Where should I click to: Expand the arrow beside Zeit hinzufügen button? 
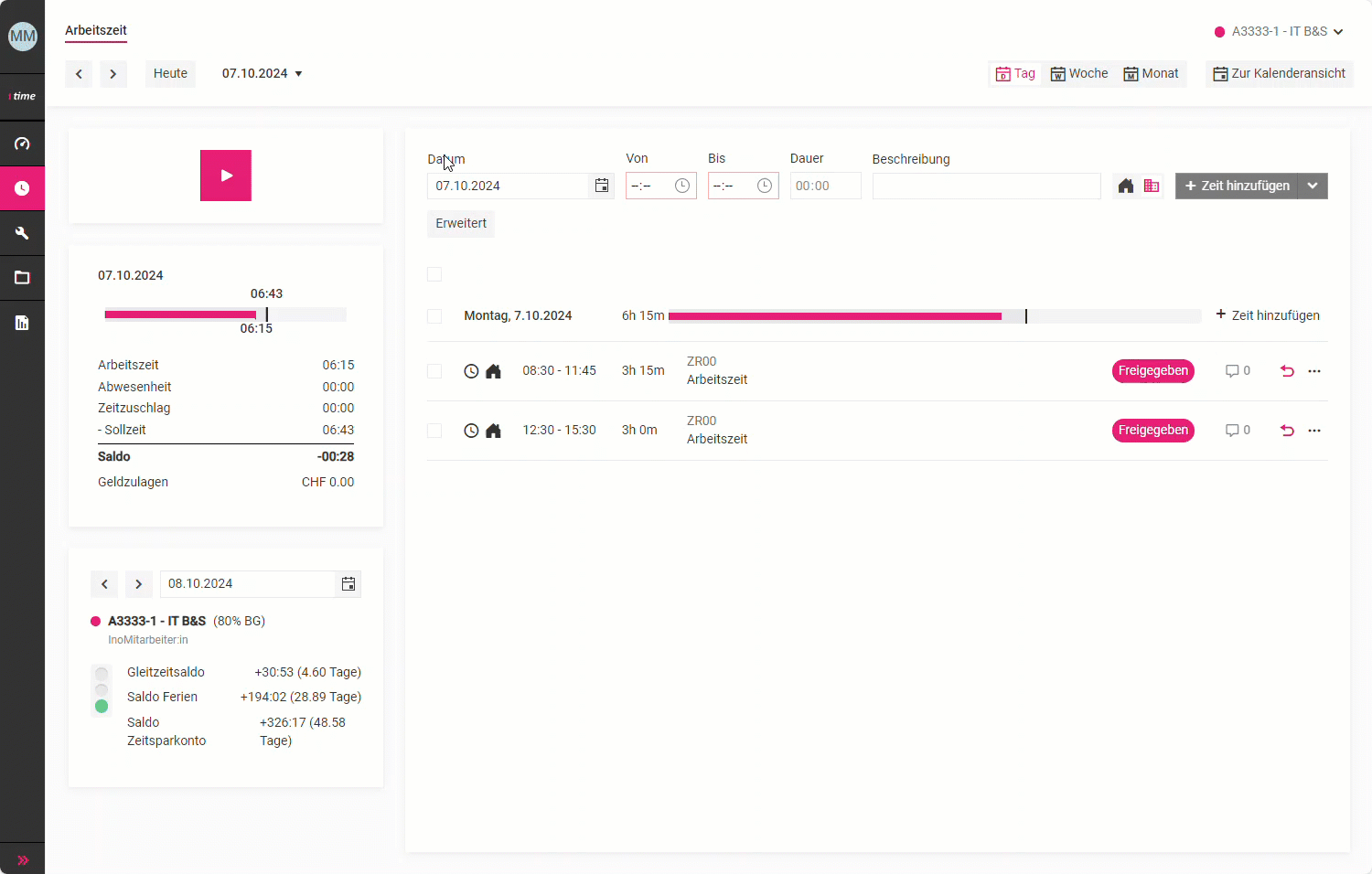(1313, 187)
